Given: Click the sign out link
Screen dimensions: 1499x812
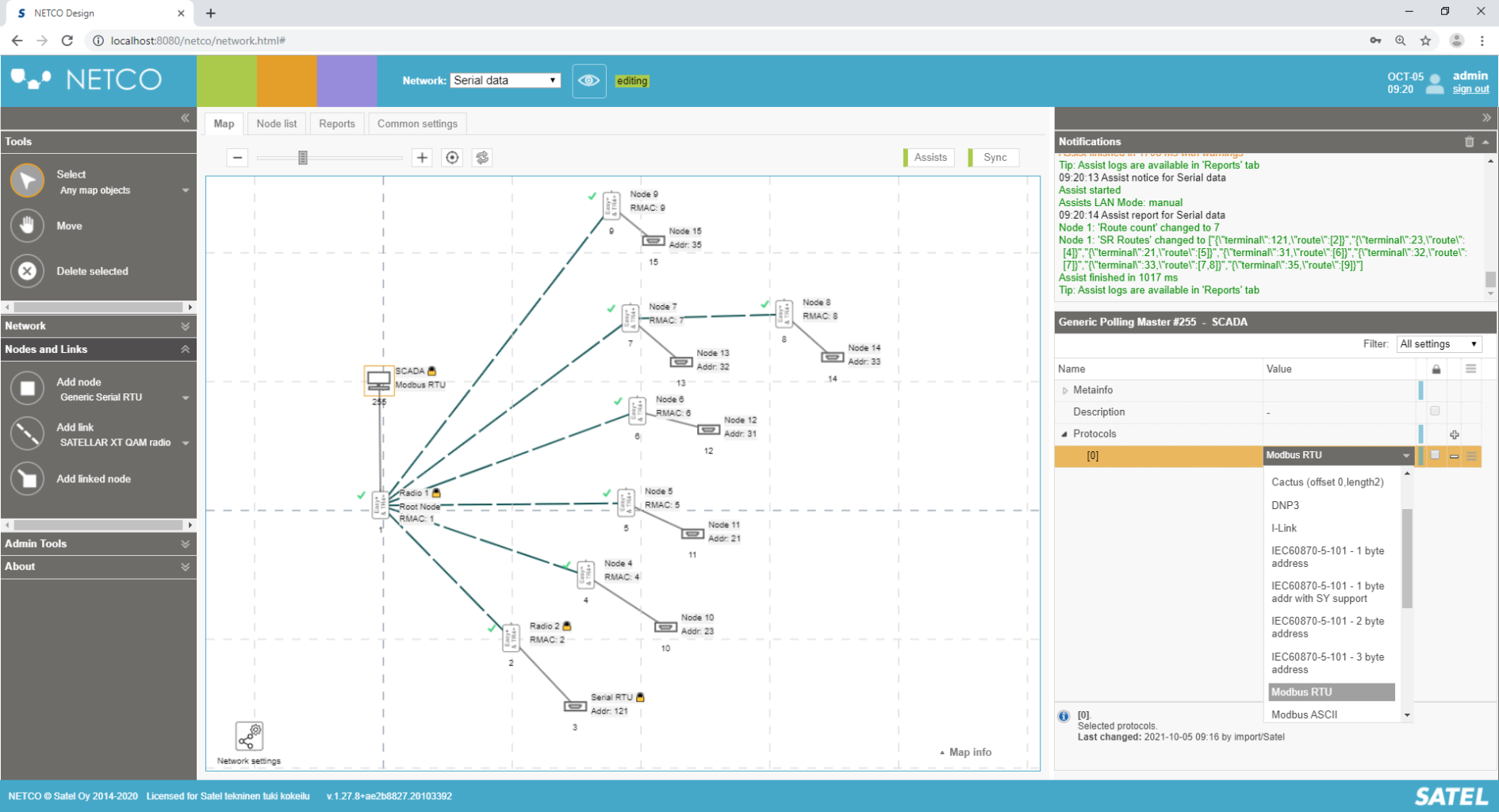Looking at the screenshot, I should pyautogui.click(x=1470, y=90).
